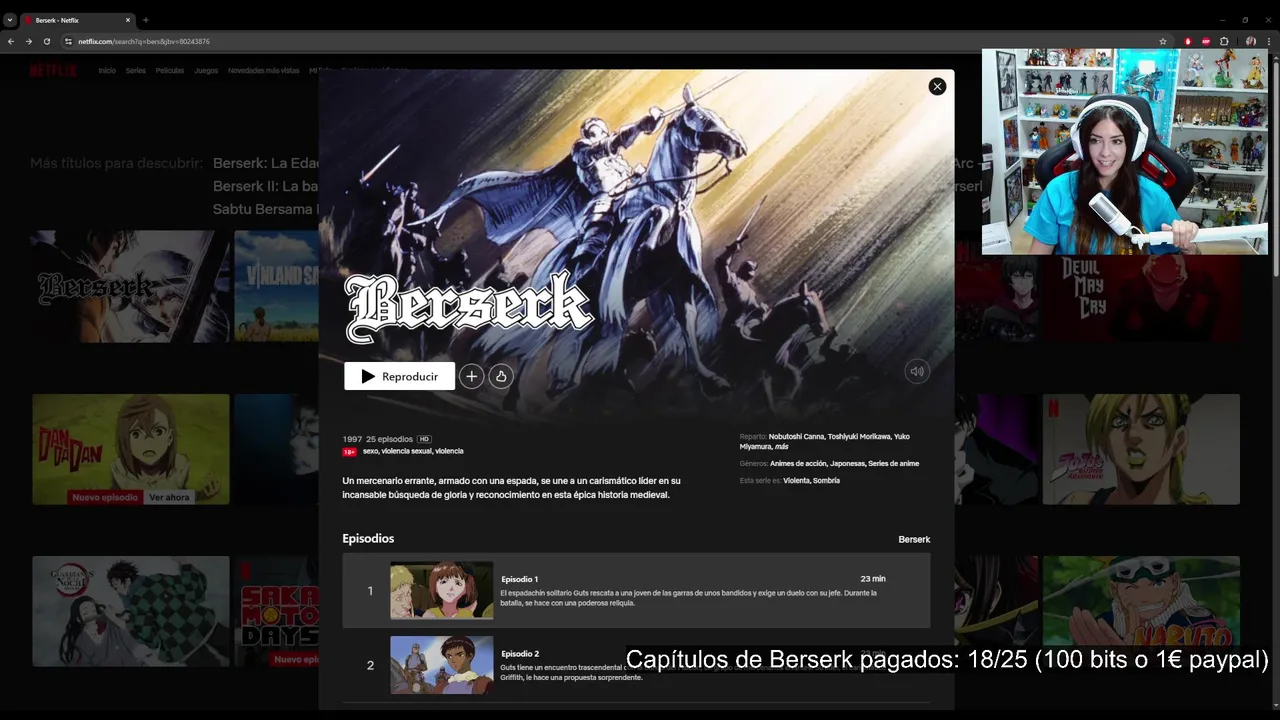Open the browser extensions puzzle icon
1280x720 pixels.
coord(1224,41)
